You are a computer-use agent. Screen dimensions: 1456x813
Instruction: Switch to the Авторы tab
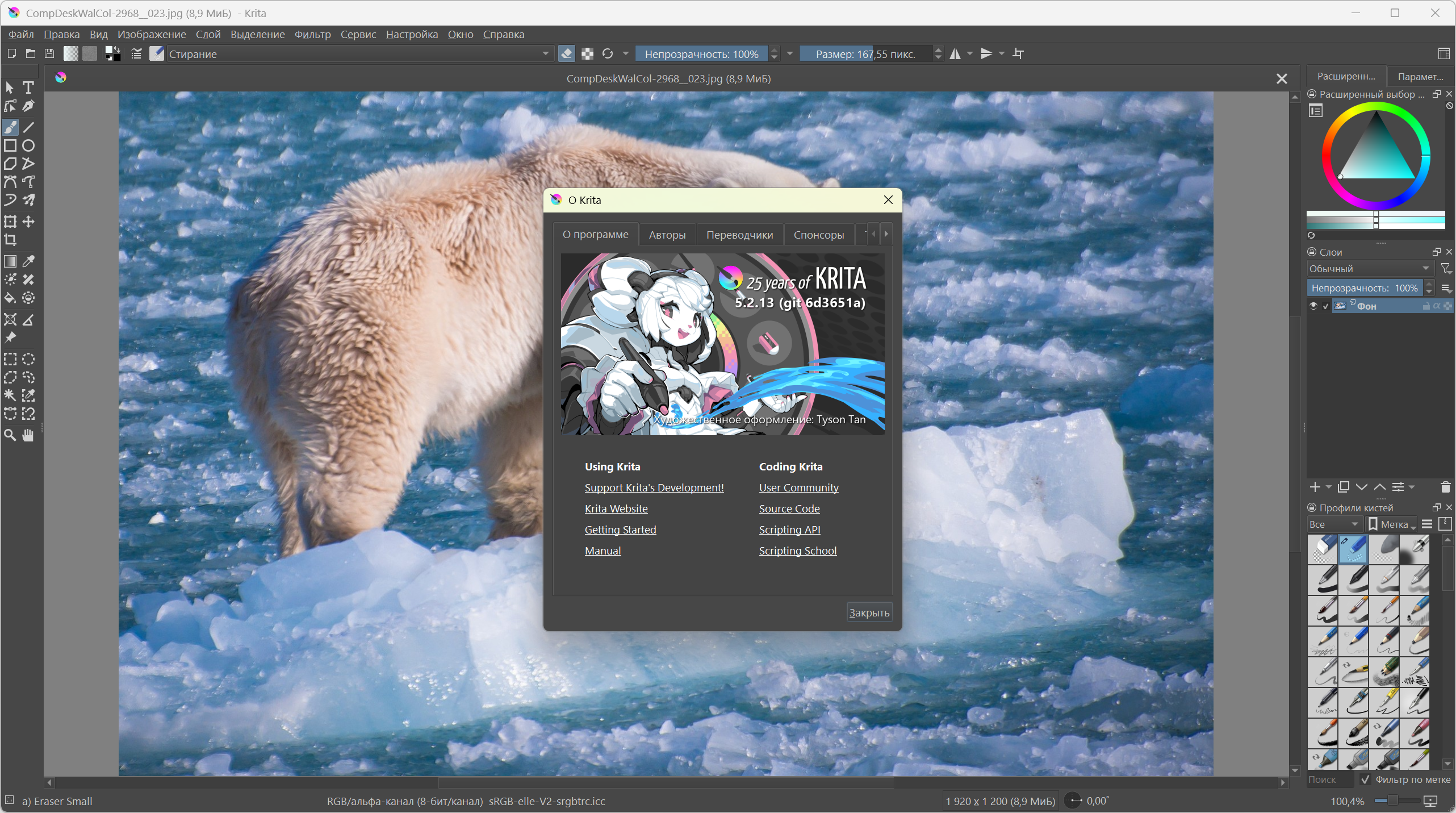pyautogui.click(x=667, y=235)
